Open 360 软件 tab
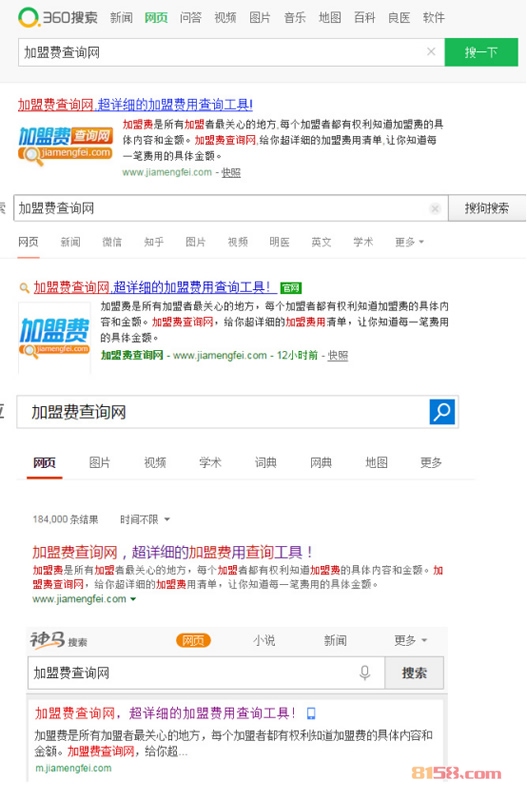This screenshot has width=527, height=800. pos(434,18)
